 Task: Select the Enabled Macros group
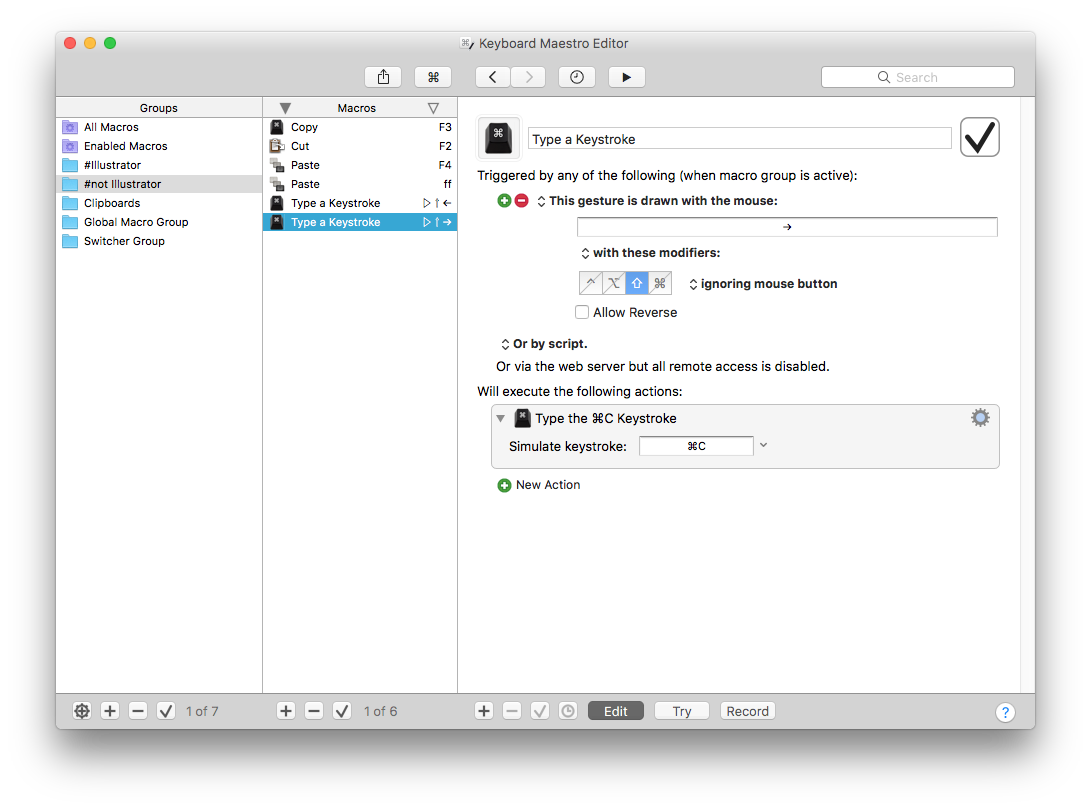point(159,146)
